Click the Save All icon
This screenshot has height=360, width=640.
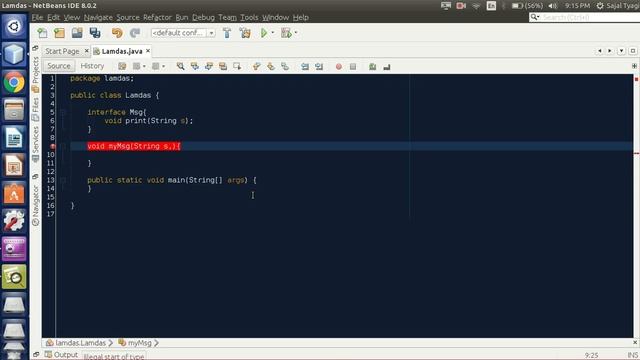pos(95,33)
